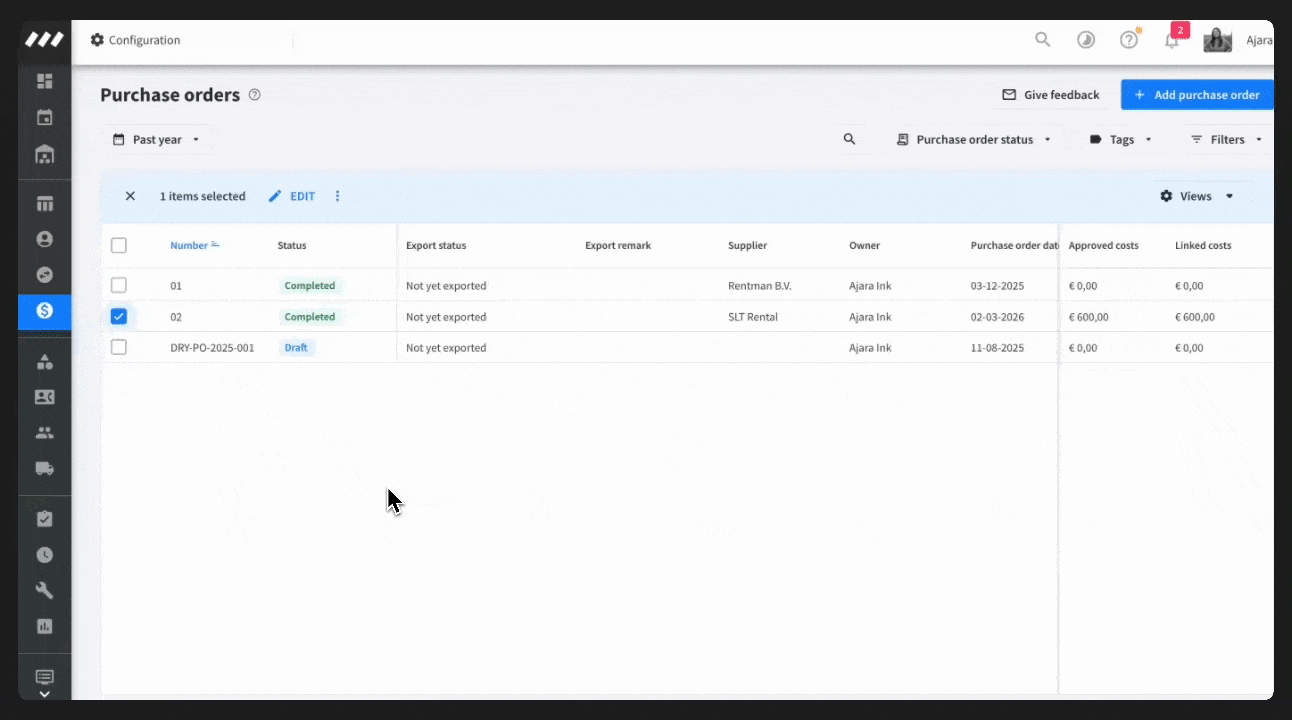1292x720 pixels.
Task: Uncheck the checkbox for order 02
Action: (x=119, y=316)
